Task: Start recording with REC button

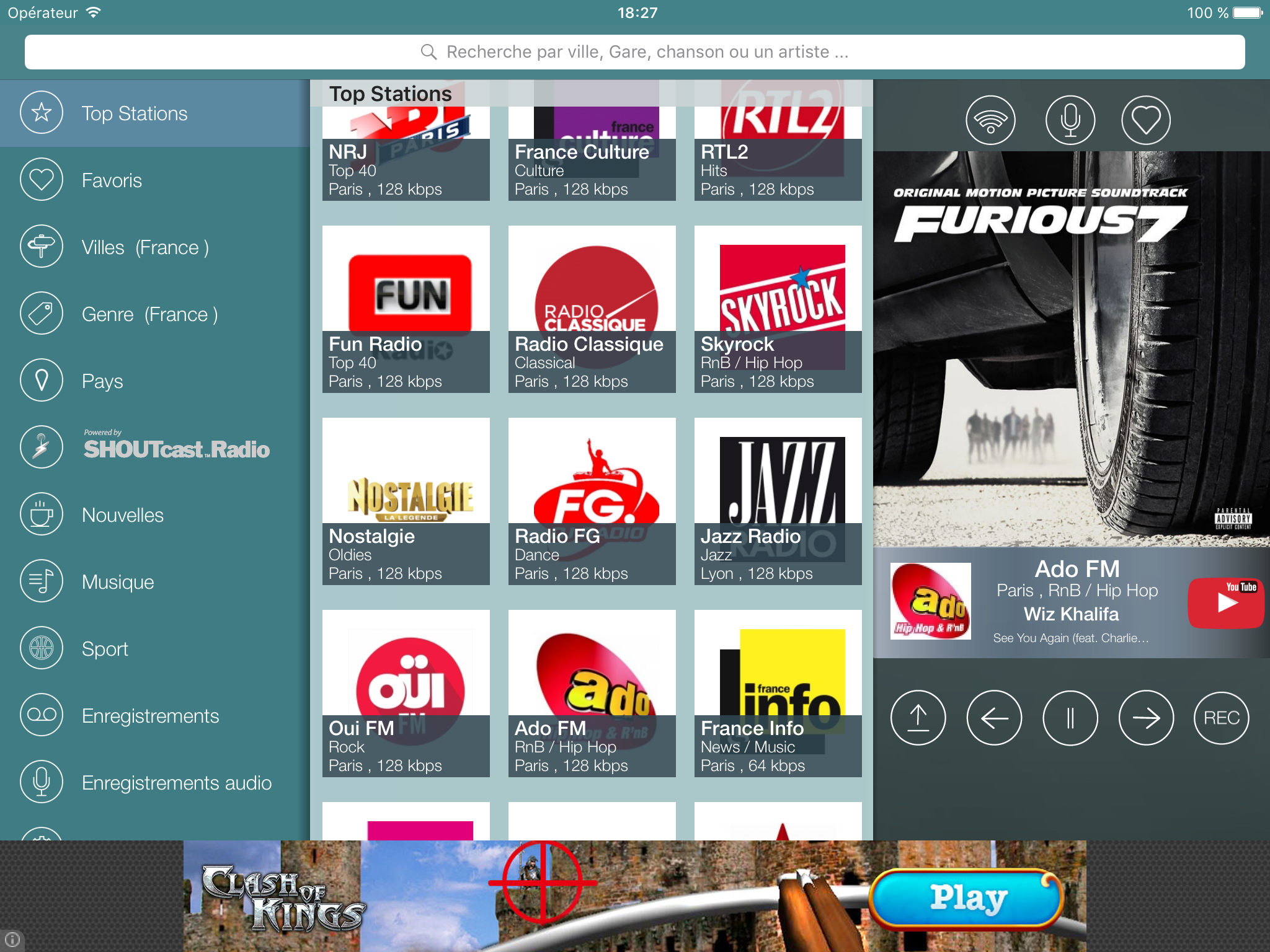Action: point(1222,718)
